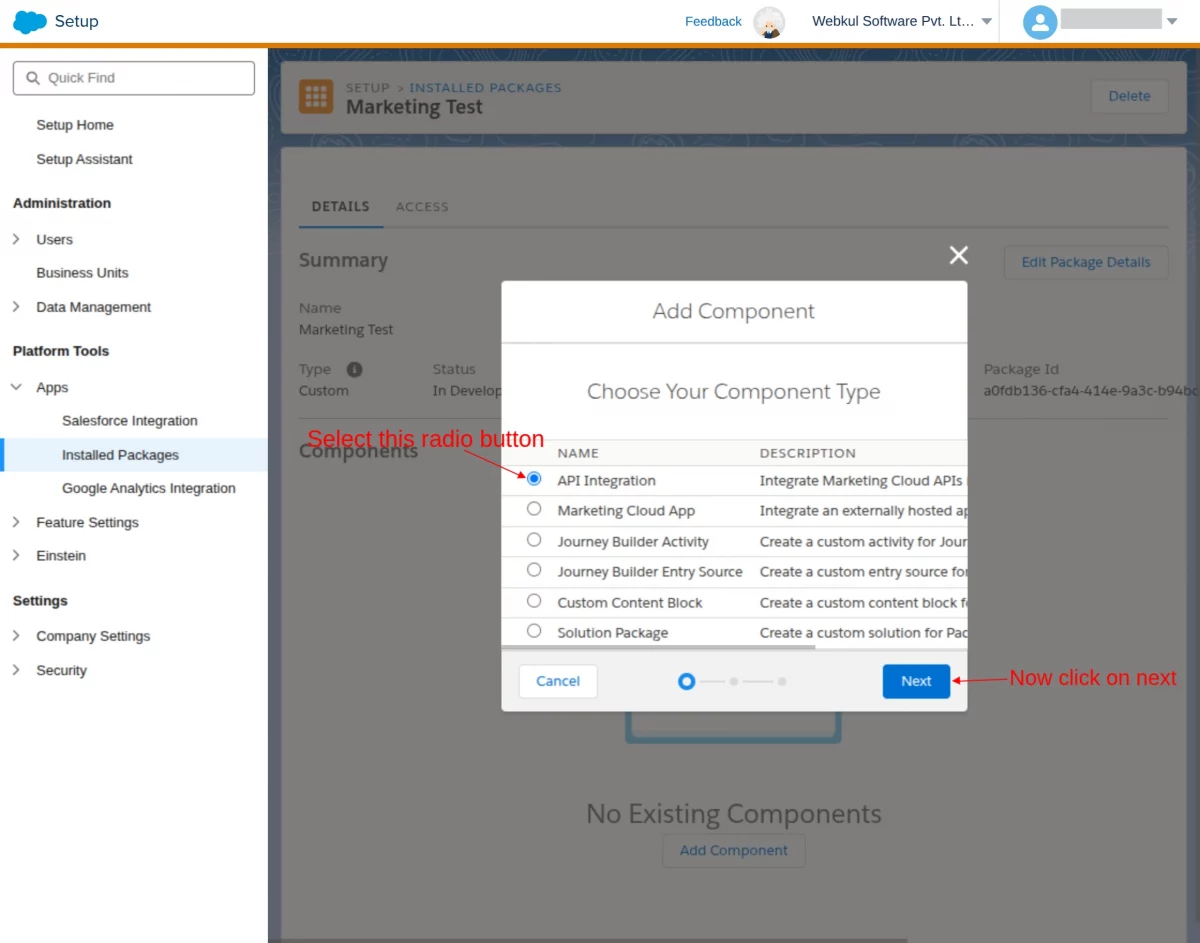Viewport: 1200px width, 943px height.
Task: Click the Package Id value text
Action: (1090, 391)
